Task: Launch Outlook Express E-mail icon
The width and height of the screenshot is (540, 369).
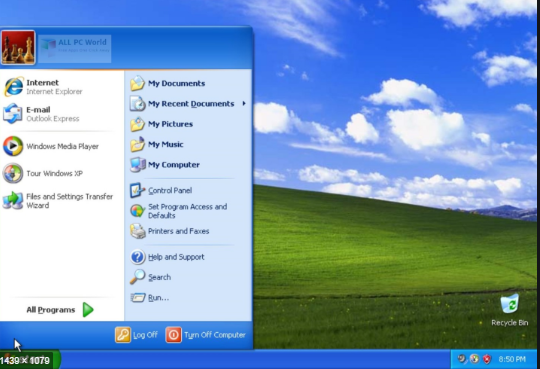Action: click(13, 114)
